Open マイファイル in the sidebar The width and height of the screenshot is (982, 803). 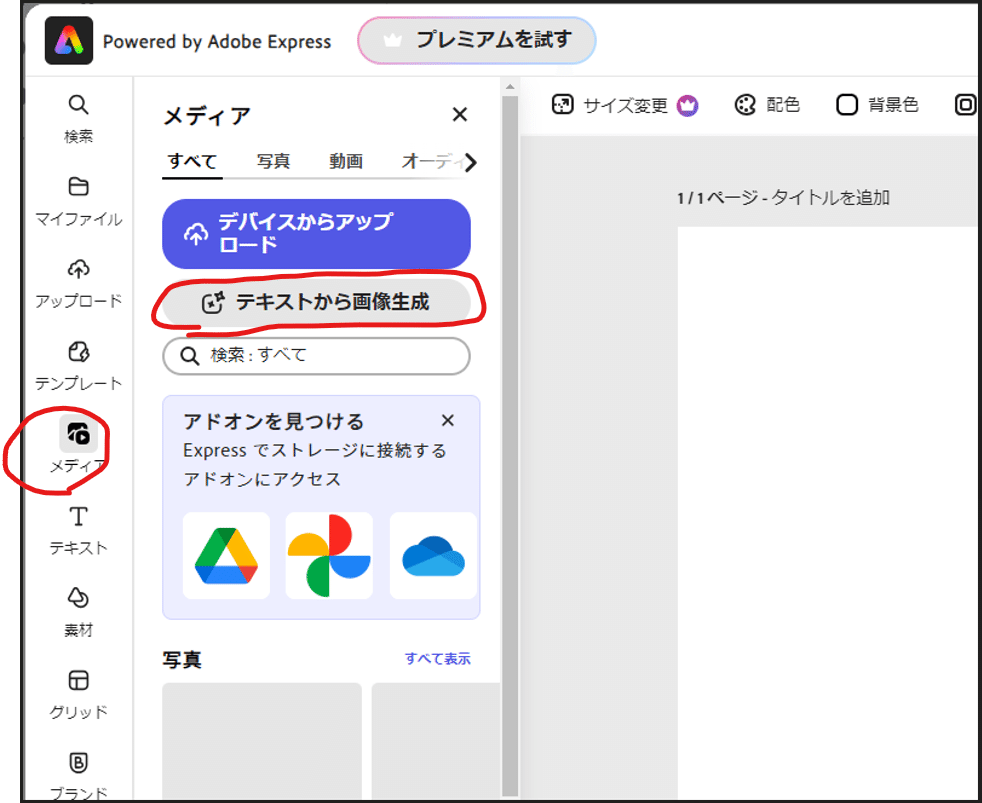tap(78, 201)
